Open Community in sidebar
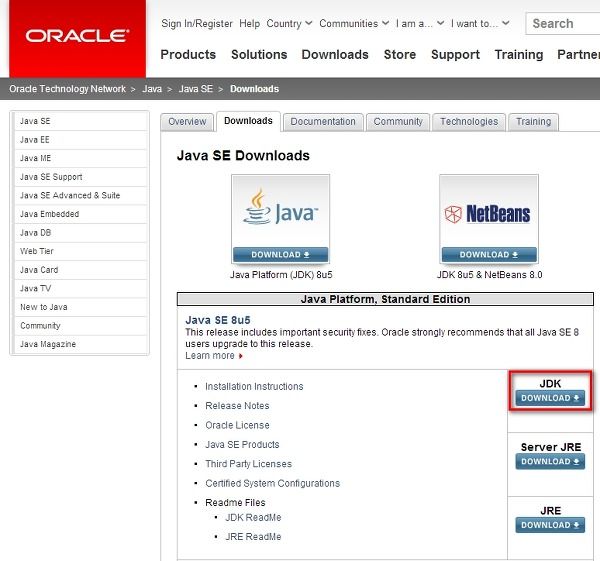 80,326
